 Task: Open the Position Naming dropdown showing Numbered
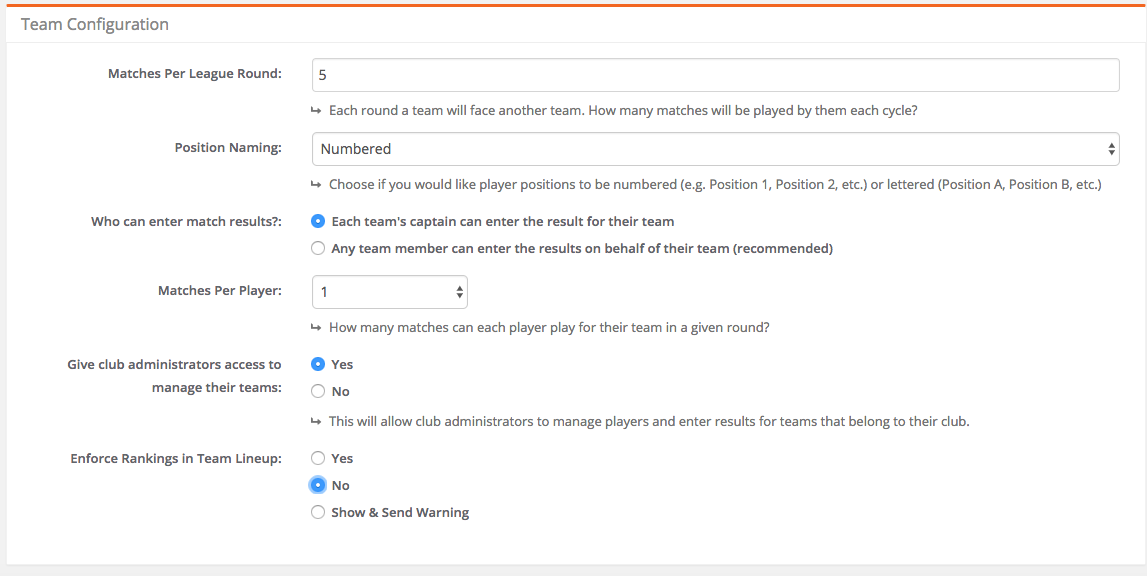pyautogui.click(x=715, y=149)
